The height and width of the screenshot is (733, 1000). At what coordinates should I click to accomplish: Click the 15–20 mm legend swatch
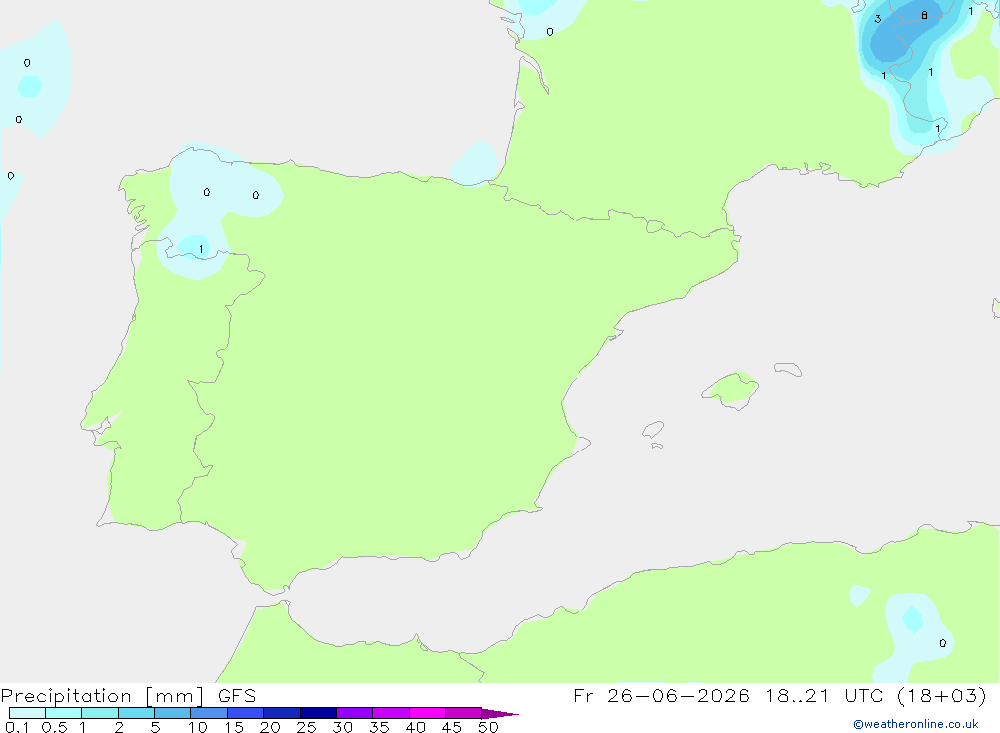(x=245, y=713)
